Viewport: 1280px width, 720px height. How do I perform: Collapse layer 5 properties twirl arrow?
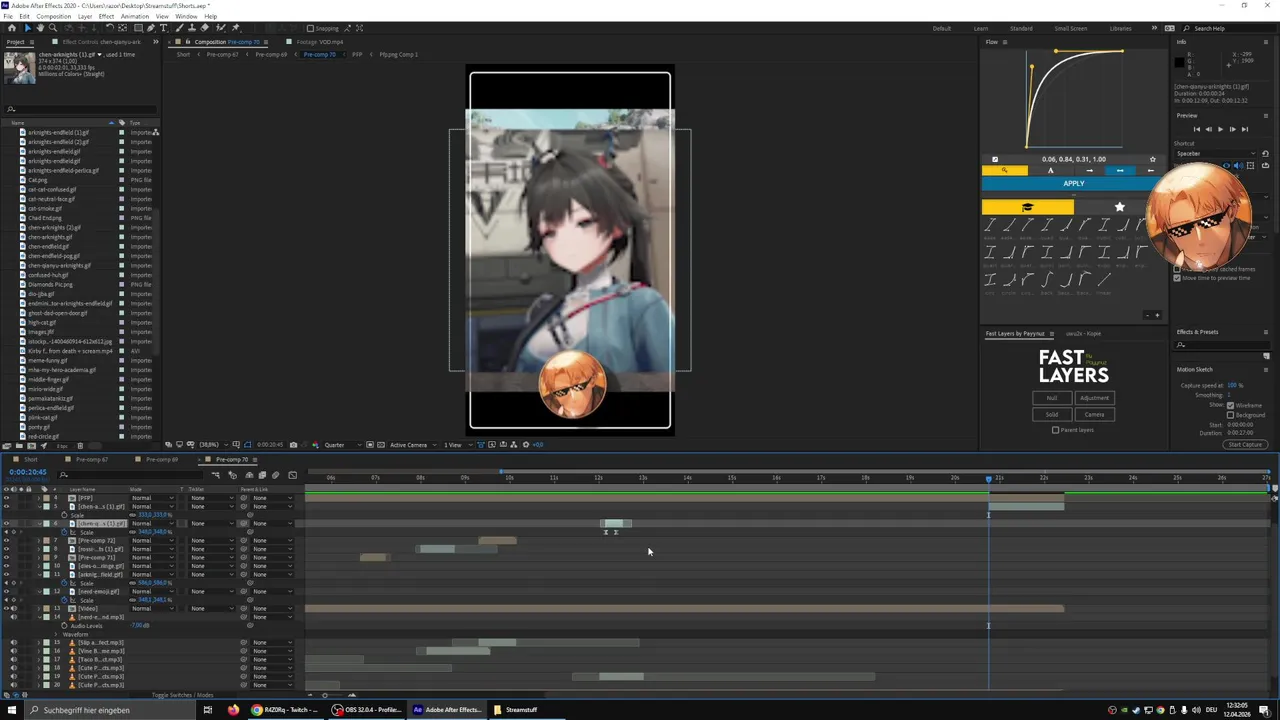(39, 506)
